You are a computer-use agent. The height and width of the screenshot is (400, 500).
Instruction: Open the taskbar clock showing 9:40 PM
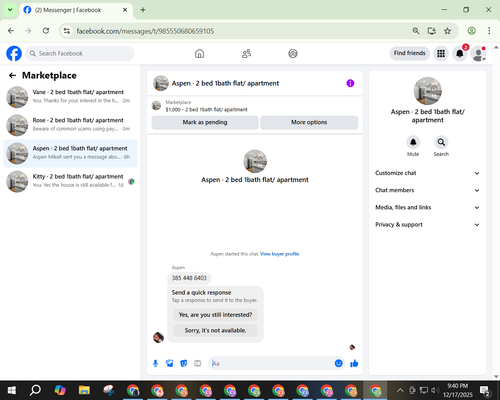pos(458,390)
